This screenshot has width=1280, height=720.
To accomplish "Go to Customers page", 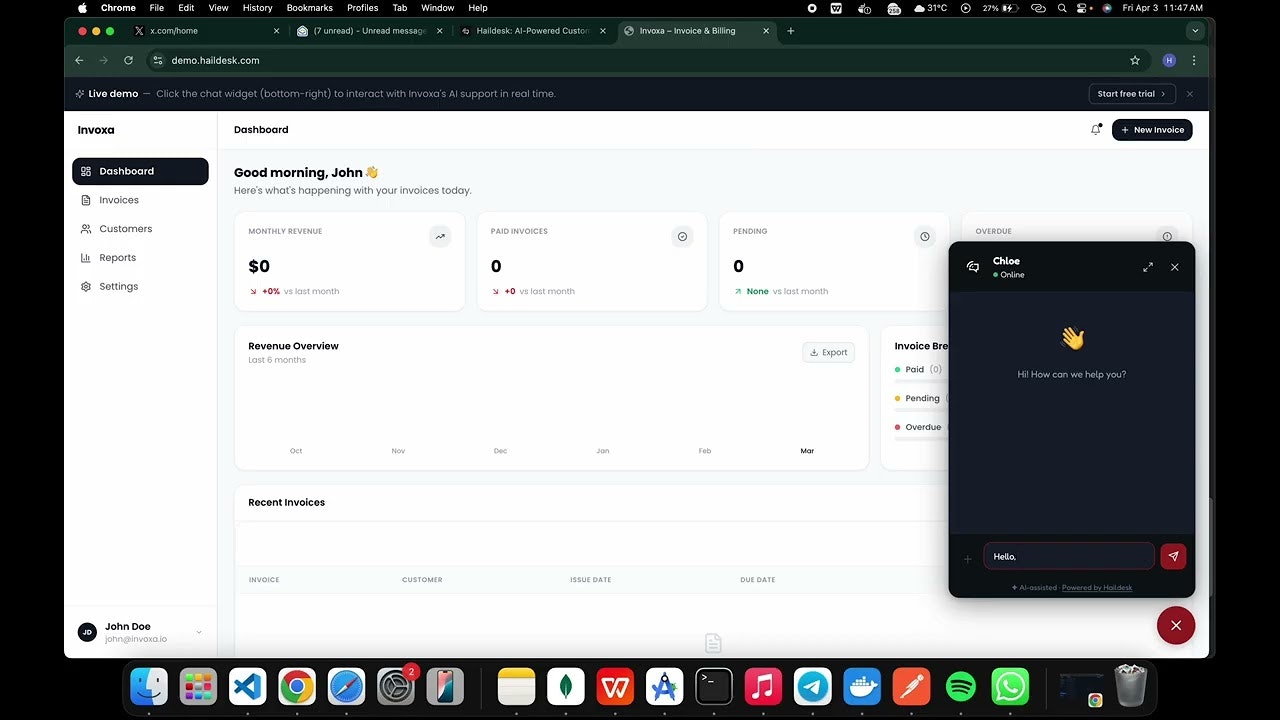I will (140, 229).
